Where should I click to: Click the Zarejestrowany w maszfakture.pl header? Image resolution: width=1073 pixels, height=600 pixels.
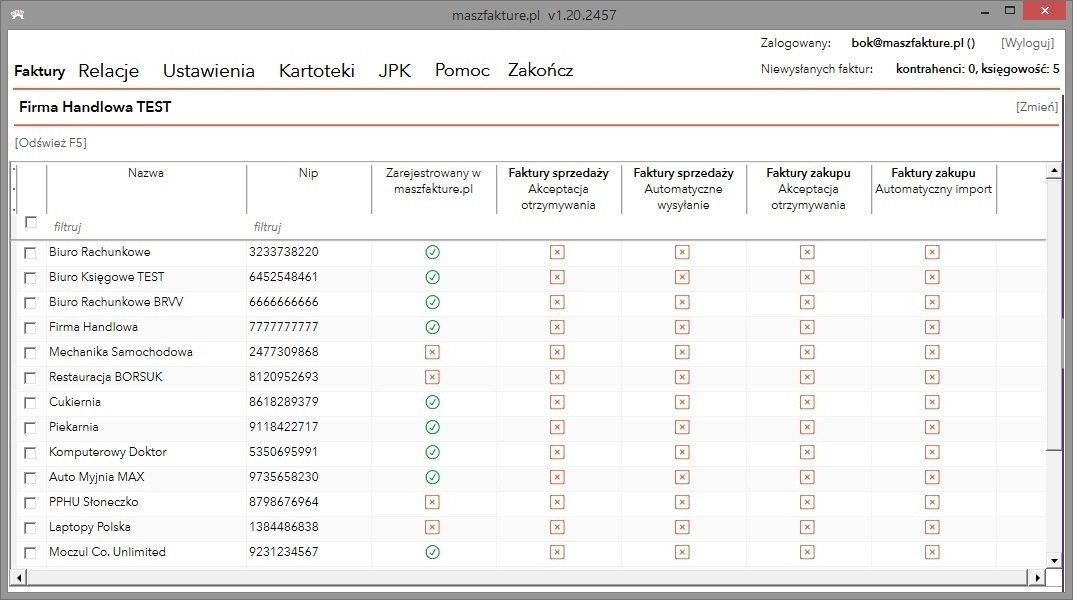click(x=433, y=181)
